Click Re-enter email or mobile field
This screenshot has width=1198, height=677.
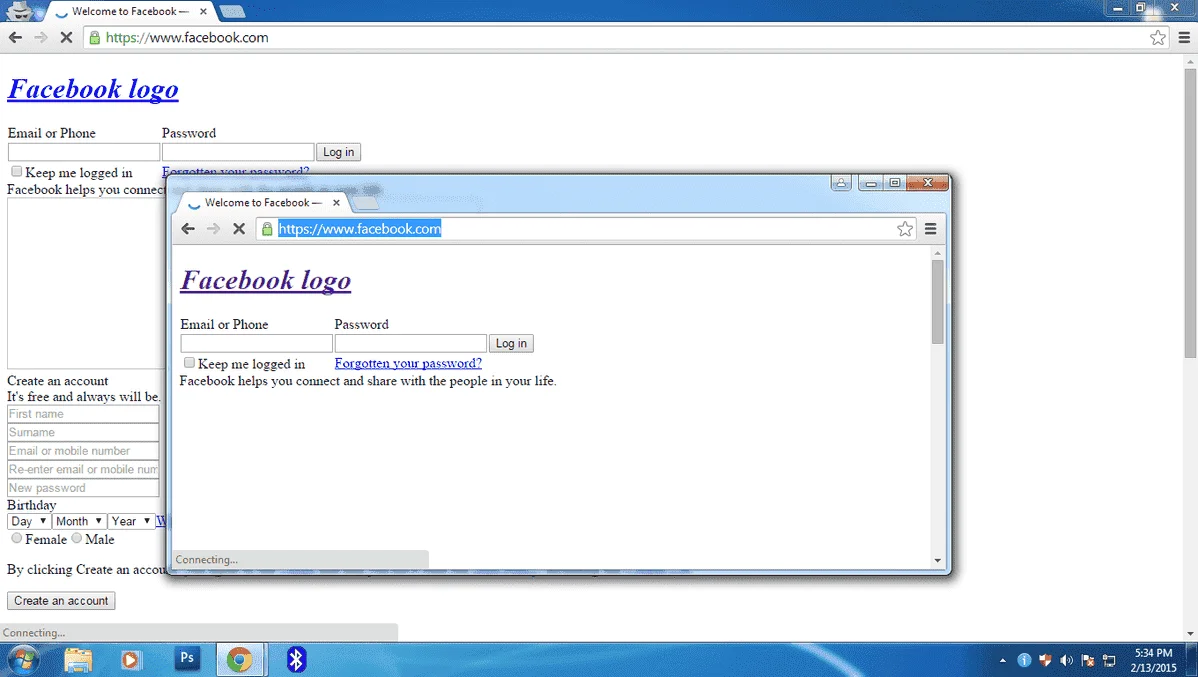(83, 469)
